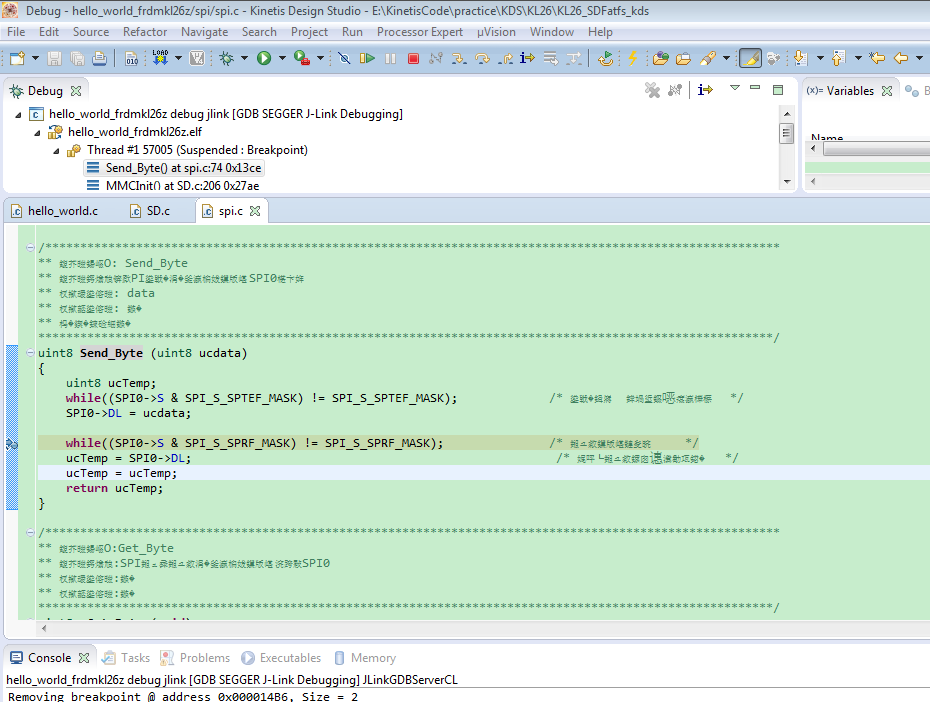Open the Problems tab
The image size is (930, 702).
click(x=196, y=658)
